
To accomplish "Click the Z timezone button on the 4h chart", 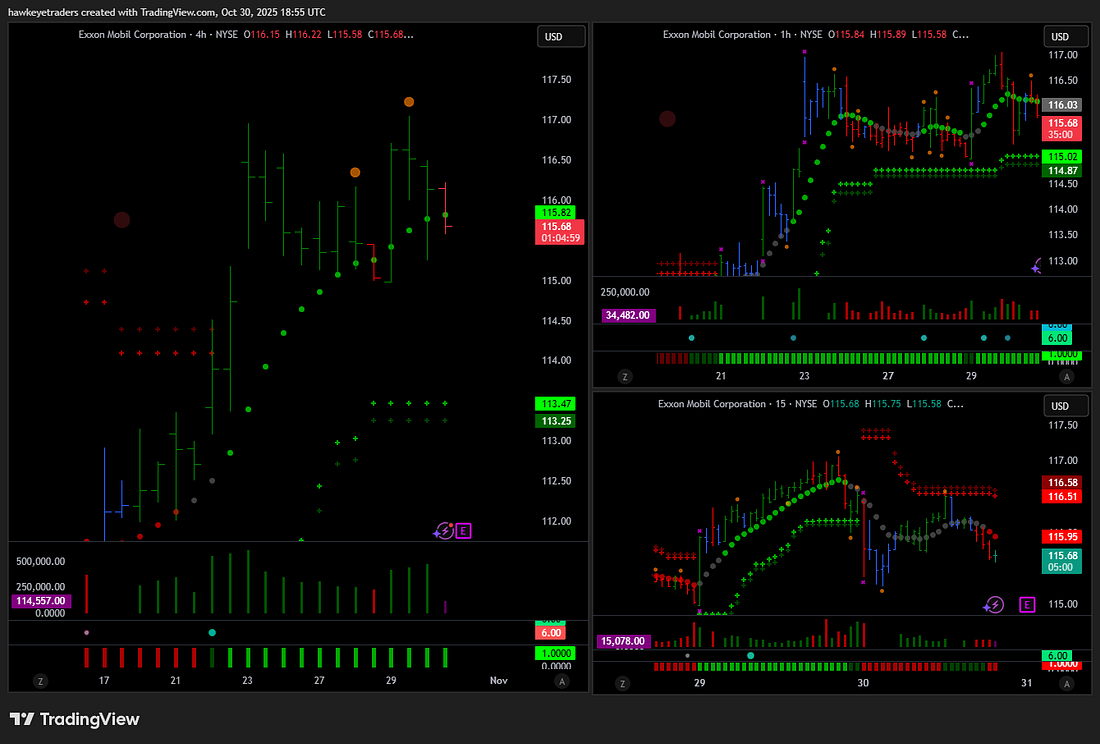I will pyautogui.click(x=41, y=681).
